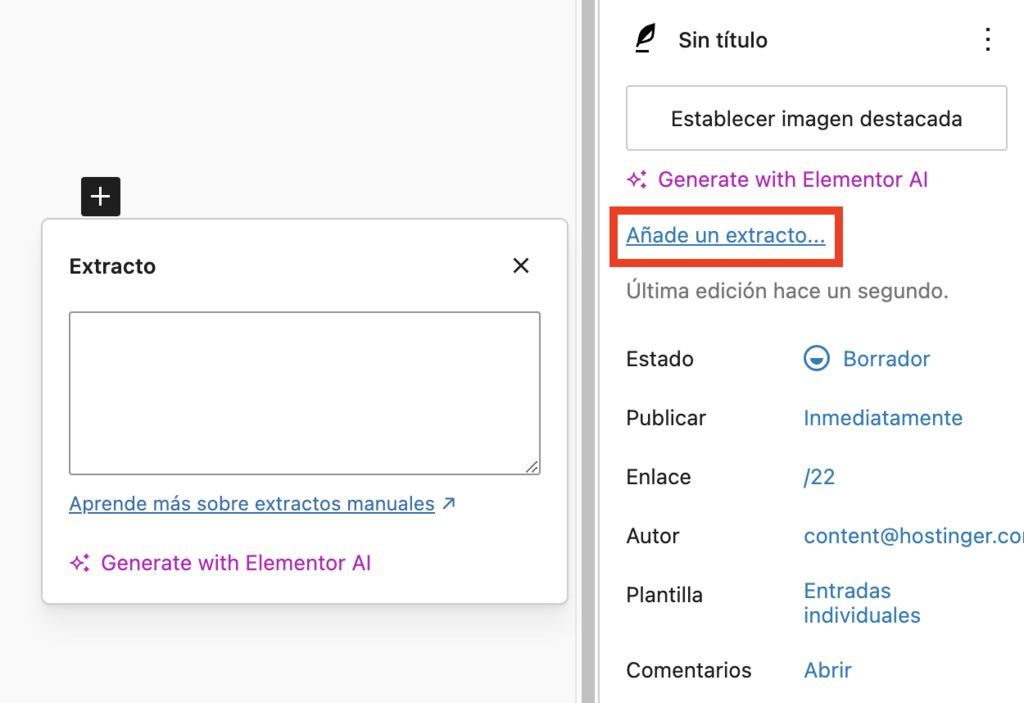The height and width of the screenshot is (703, 1024).
Task: Click the /22 permalink next to Enlace
Action: [x=819, y=477]
